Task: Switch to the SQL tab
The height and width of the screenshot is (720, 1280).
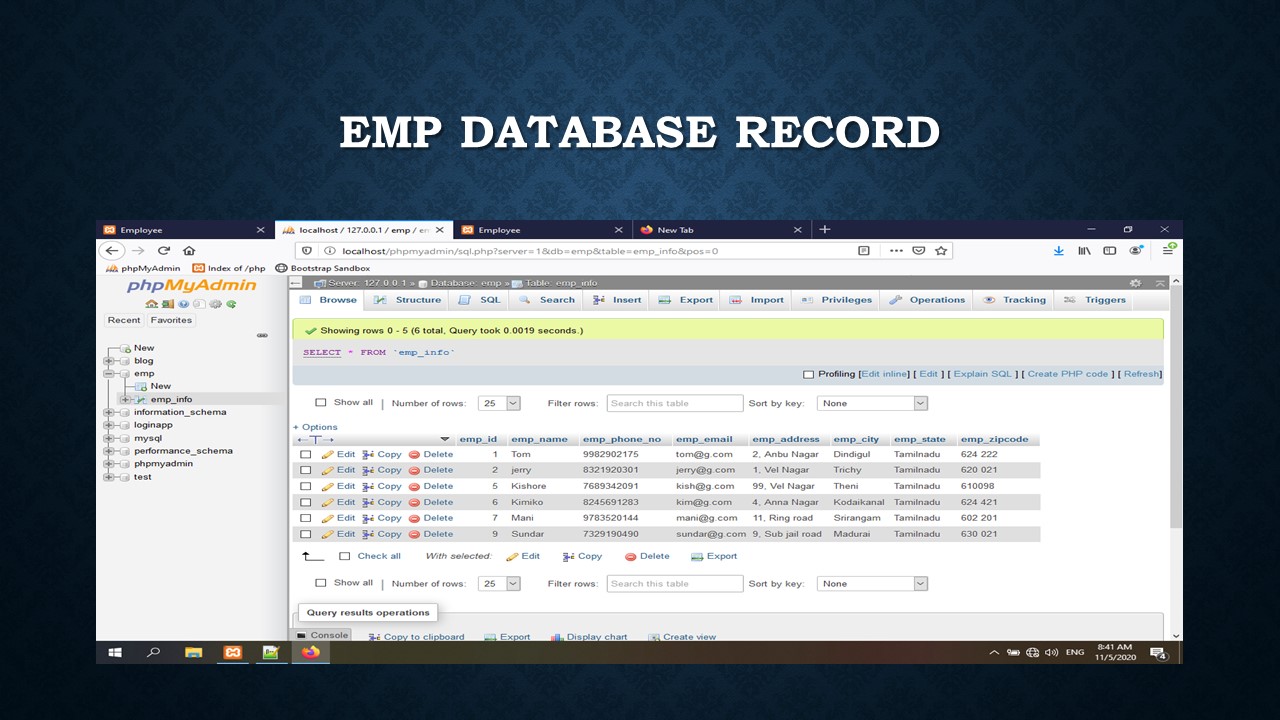Action: tap(480, 300)
